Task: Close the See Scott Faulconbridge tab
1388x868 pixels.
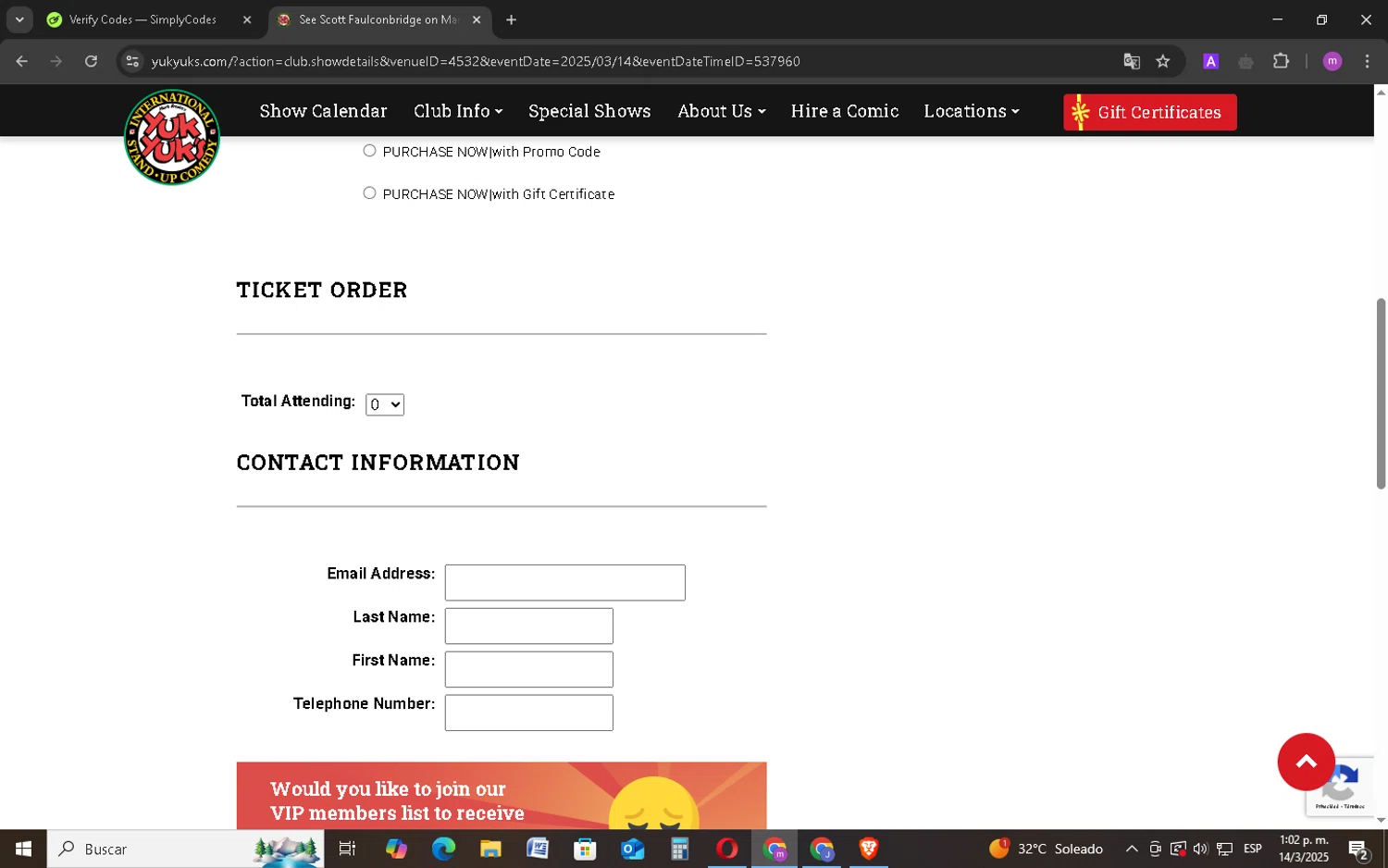Action: 477,19
